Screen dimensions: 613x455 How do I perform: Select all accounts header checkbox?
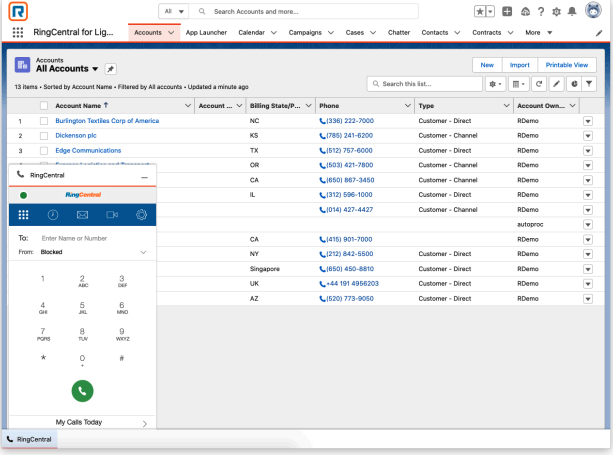44,106
